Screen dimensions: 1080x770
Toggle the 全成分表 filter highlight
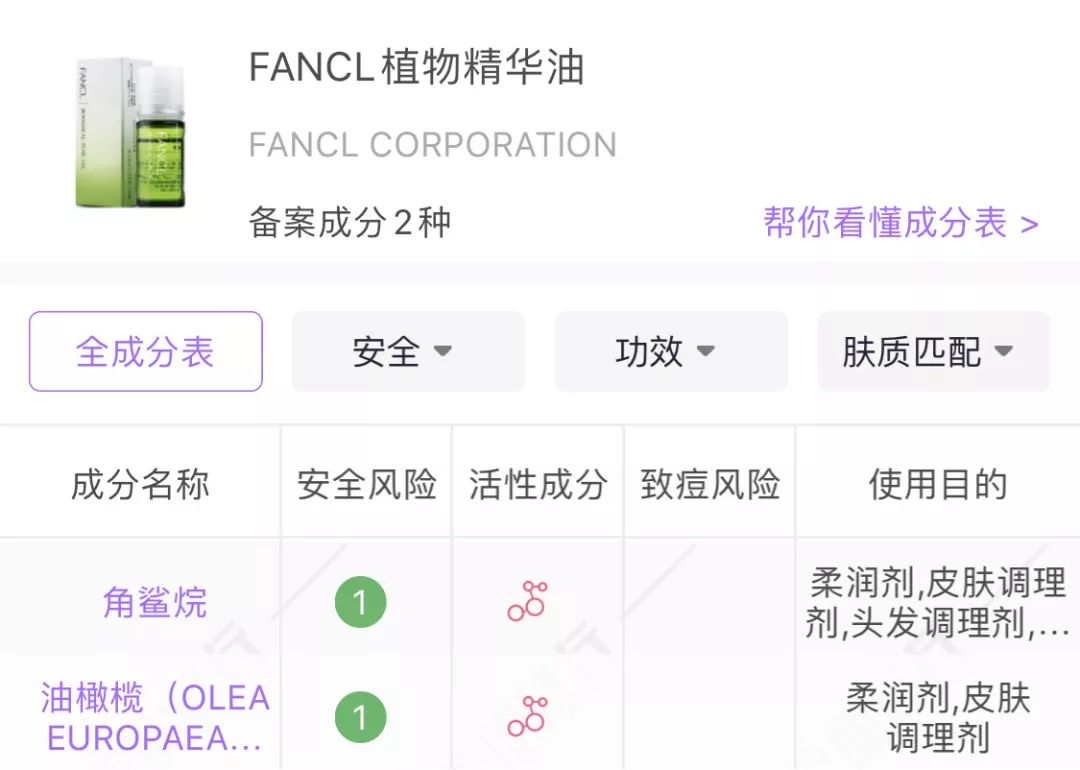144,351
